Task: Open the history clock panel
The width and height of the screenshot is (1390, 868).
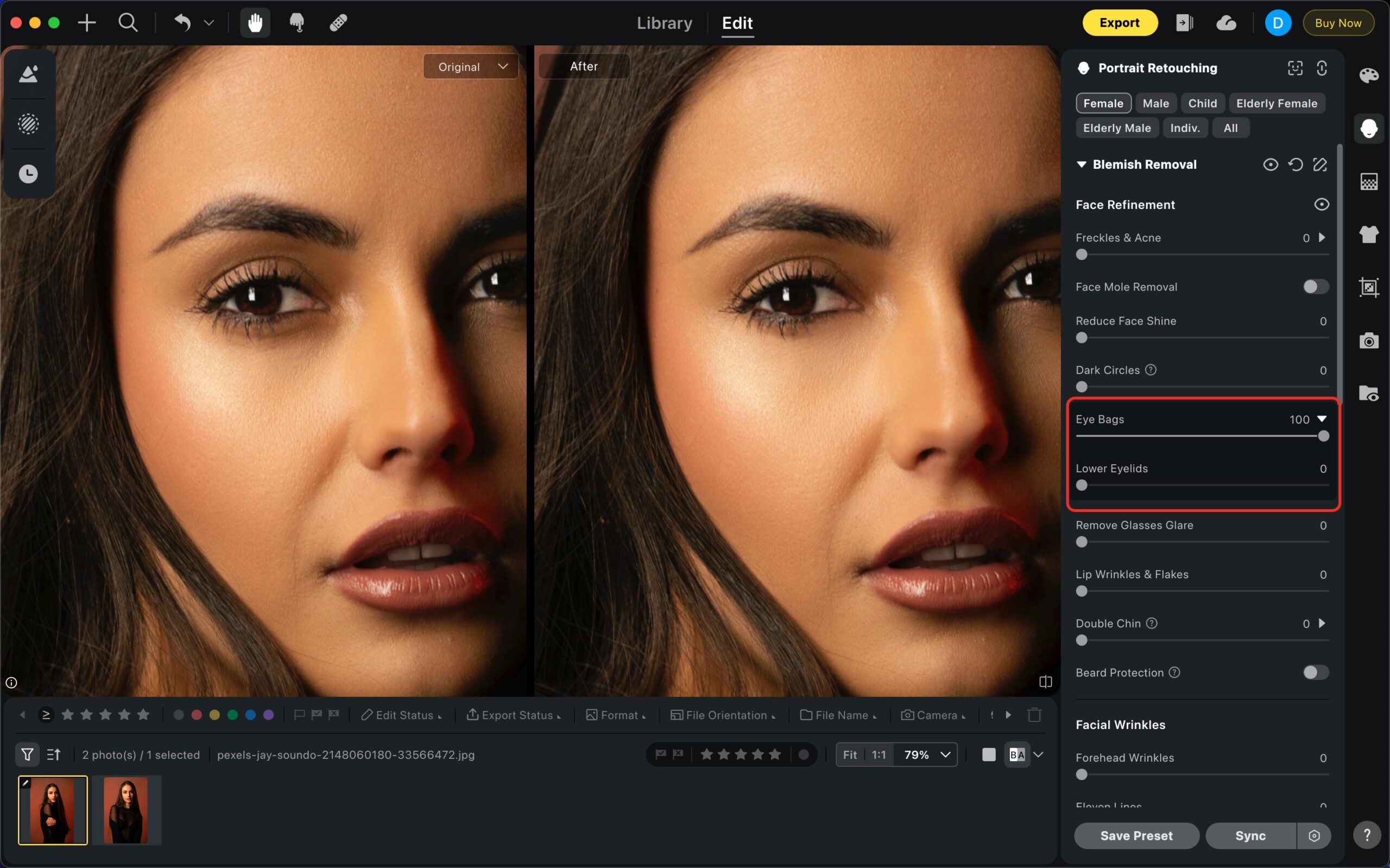Action: click(28, 174)
